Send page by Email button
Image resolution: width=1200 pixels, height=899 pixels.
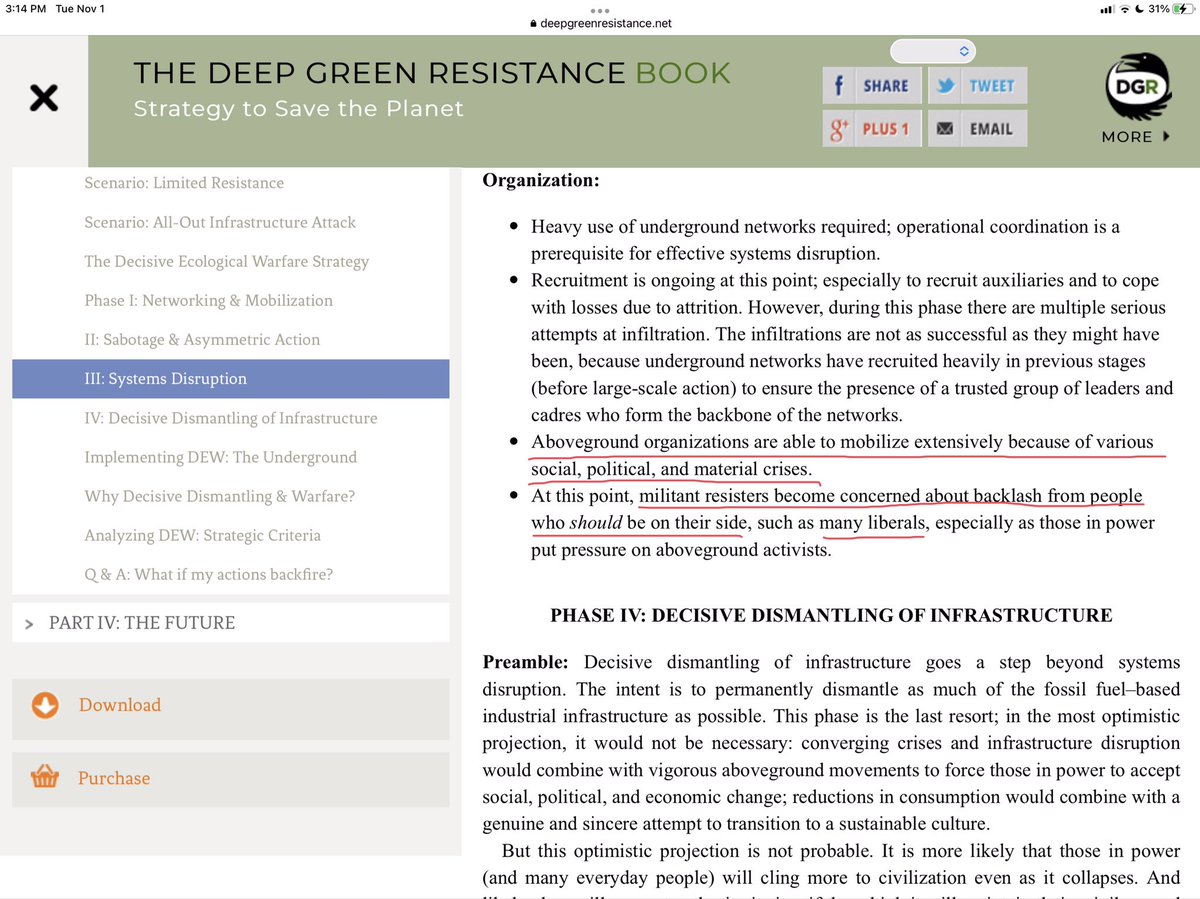[x=976, y=129]
